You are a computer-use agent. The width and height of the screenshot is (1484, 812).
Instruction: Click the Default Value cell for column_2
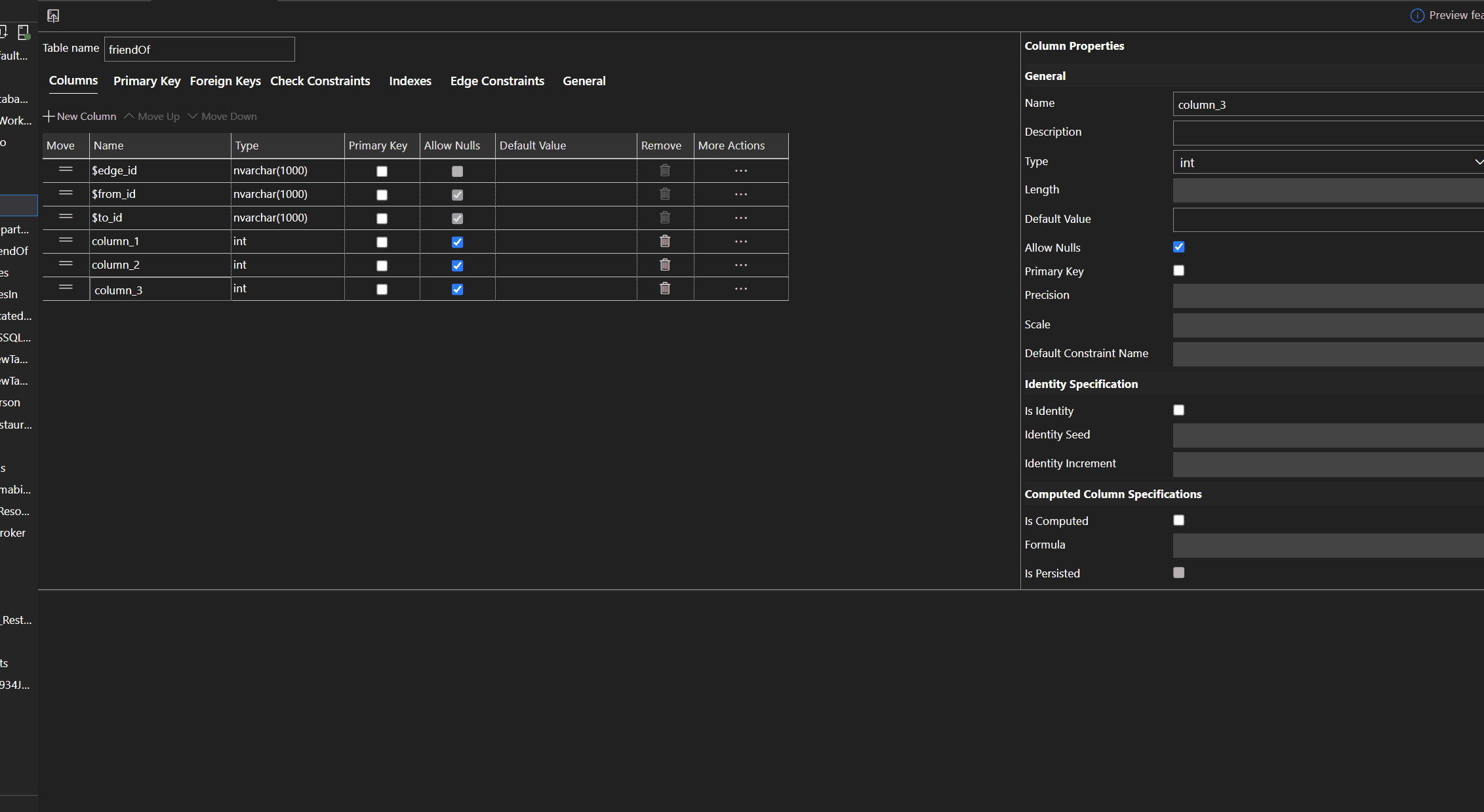[x=566, y=265]
